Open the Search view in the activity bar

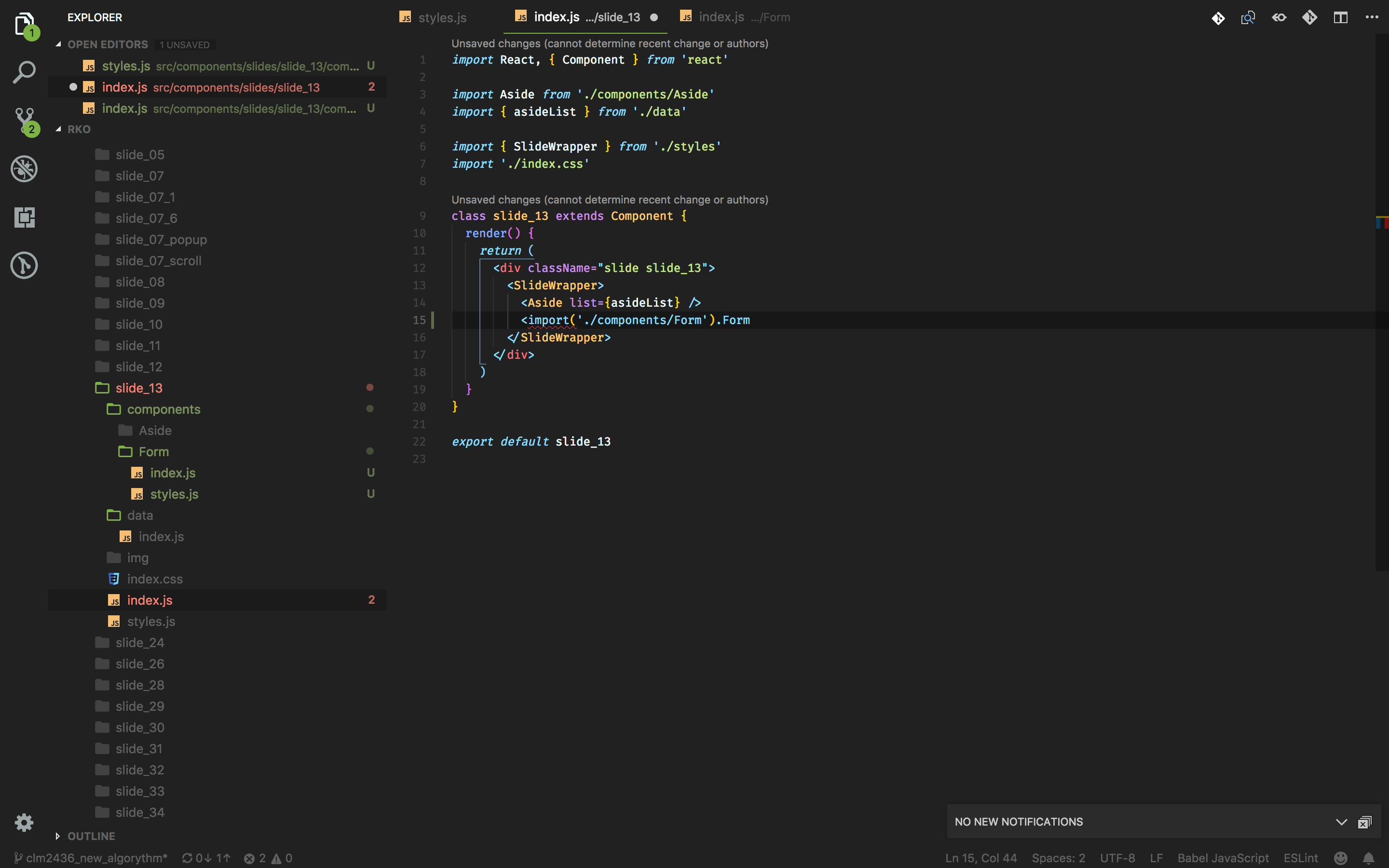24,72
